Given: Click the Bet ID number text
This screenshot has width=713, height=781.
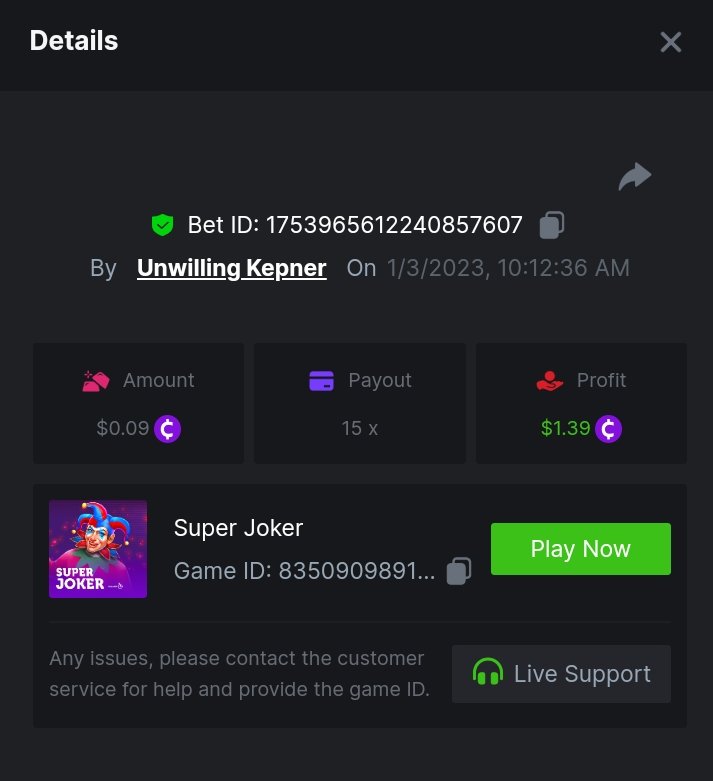Looking at the screenshot, I should click(394, 225).
